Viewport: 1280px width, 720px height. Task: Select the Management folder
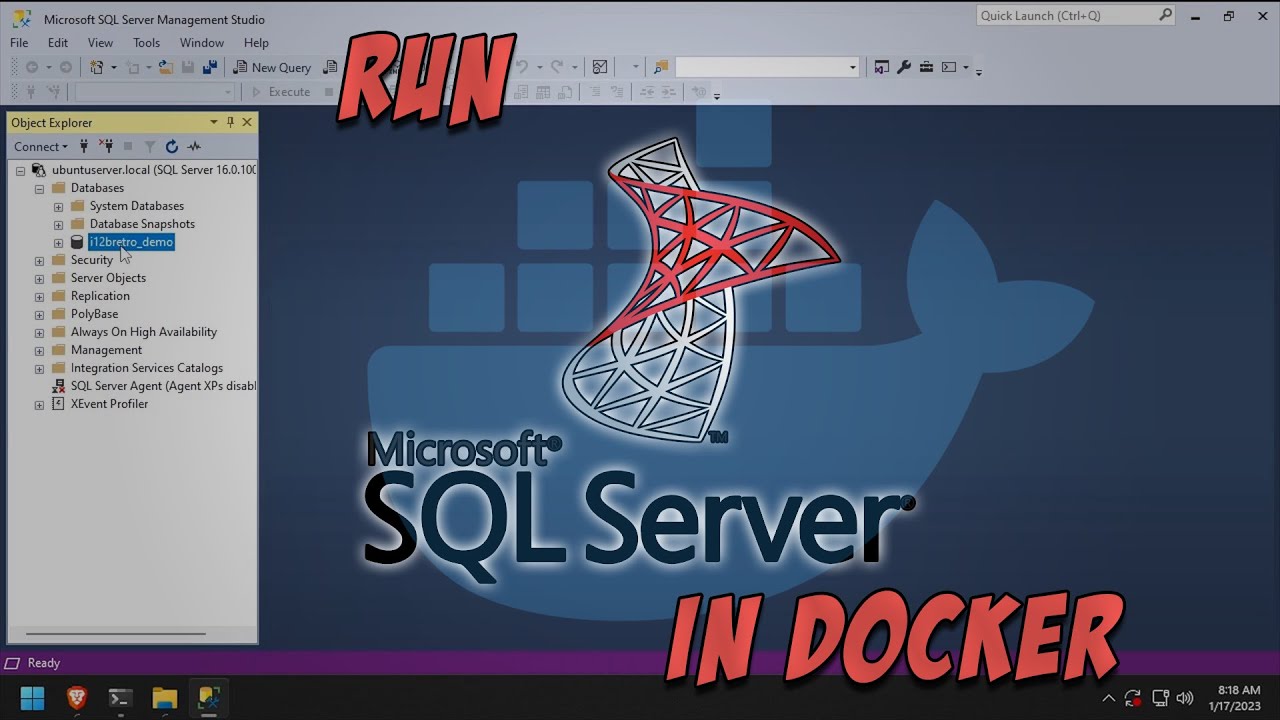pyautogui.click(x=106, y=350)
